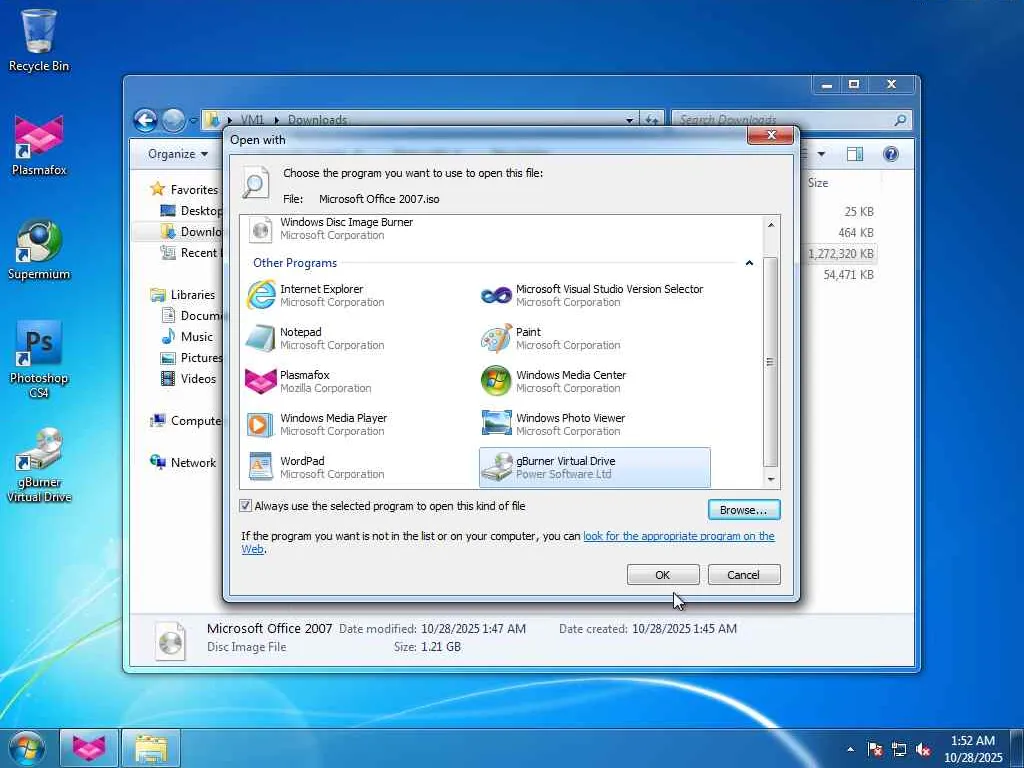Select Internet Explorer in the program list
Image resolution: width=1024 pixels, height=768 pixels.
pyautogui.click(x=315, y=295)
